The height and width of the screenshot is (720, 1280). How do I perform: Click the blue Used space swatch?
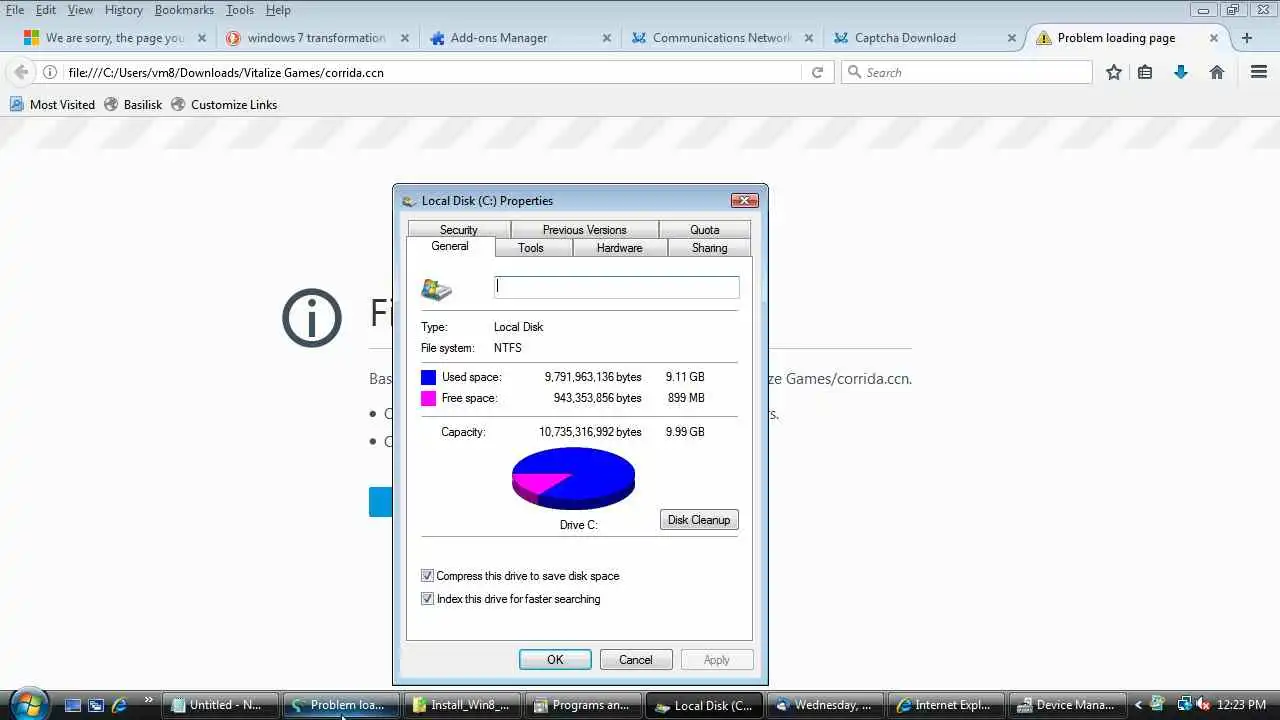[x=428, y=377]
